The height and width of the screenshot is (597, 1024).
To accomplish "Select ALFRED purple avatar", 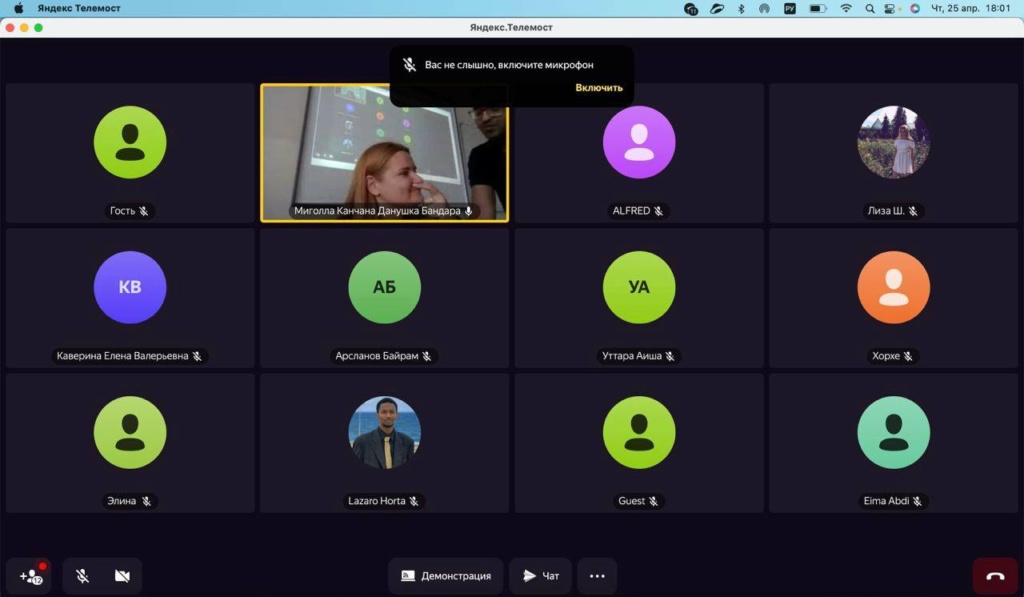I will tap(639, 142).
